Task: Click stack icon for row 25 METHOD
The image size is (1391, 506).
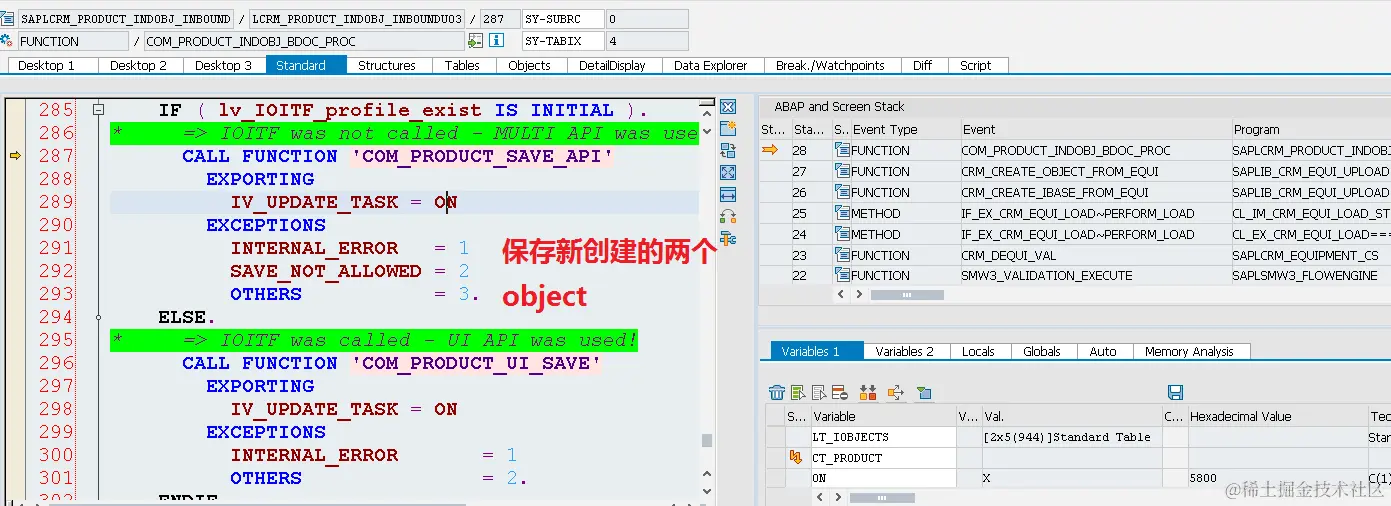Action: pyautogui.click(x=842, y=213)
